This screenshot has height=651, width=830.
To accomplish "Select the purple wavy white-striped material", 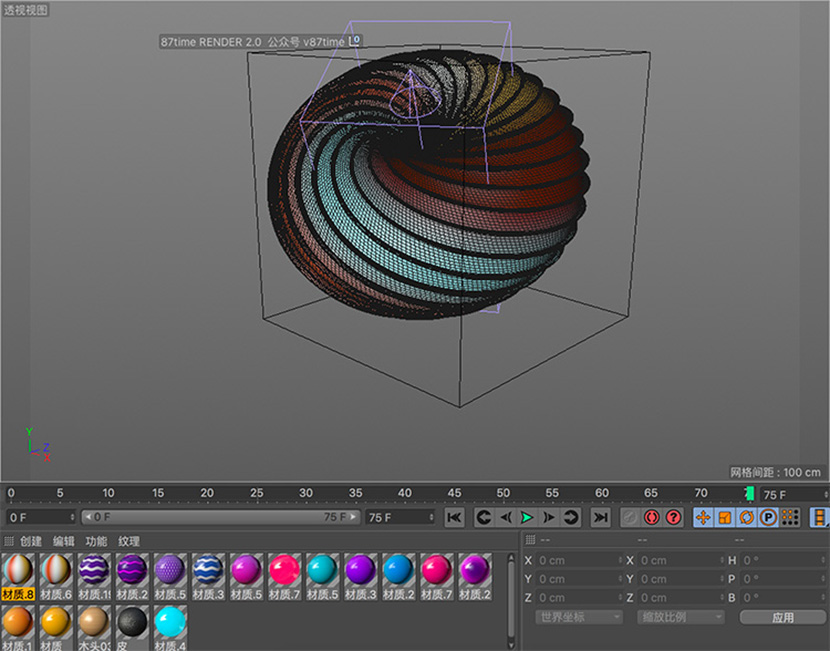I will 94,576.
